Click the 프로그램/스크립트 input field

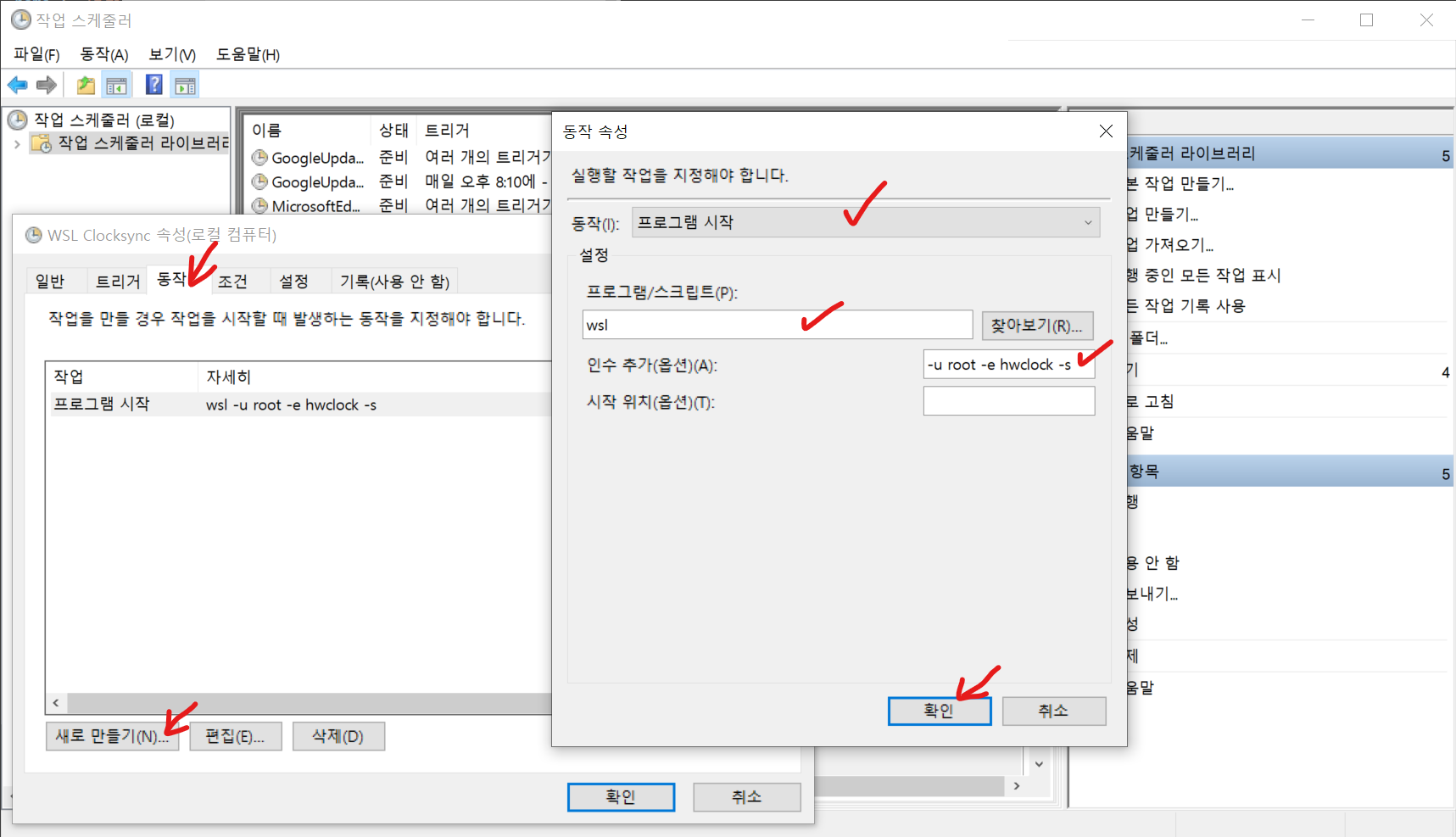coord(777,325)
